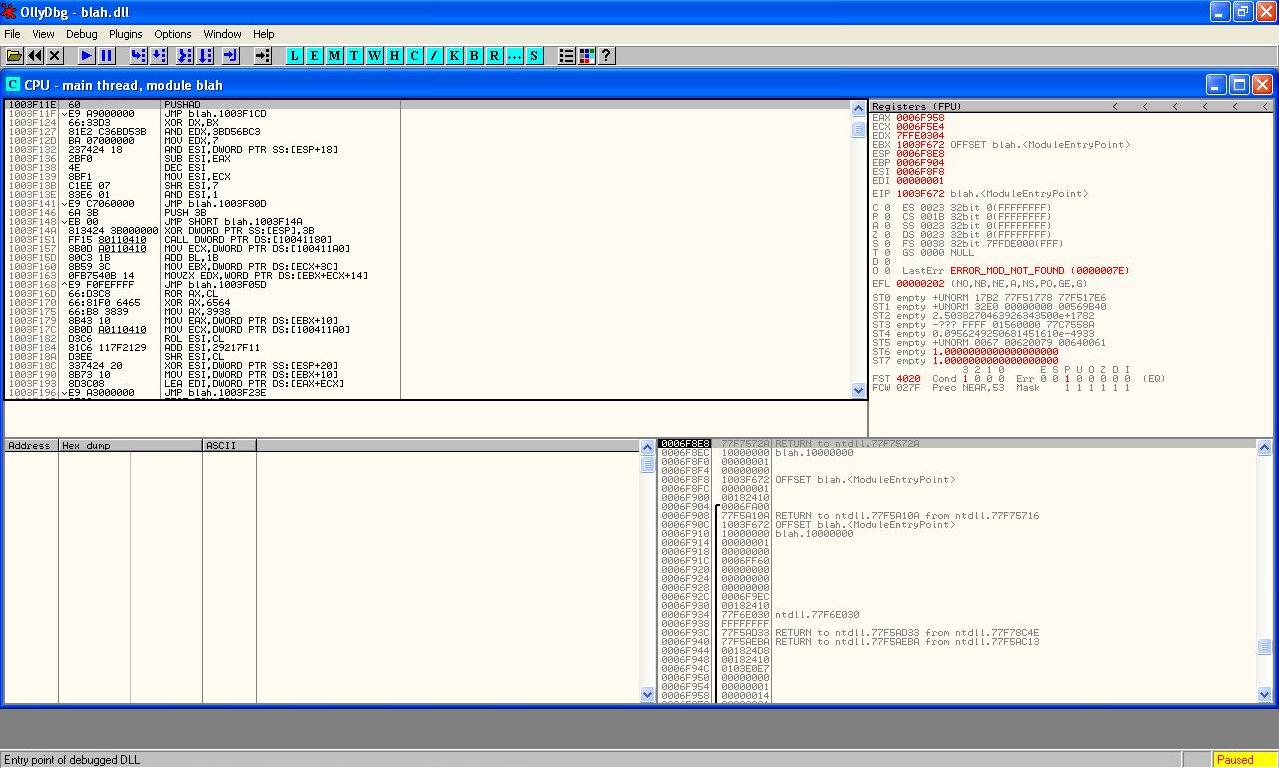Open help with the question mark icon
This screenshot has width=1279, height=768.
(x=606, y=56)
